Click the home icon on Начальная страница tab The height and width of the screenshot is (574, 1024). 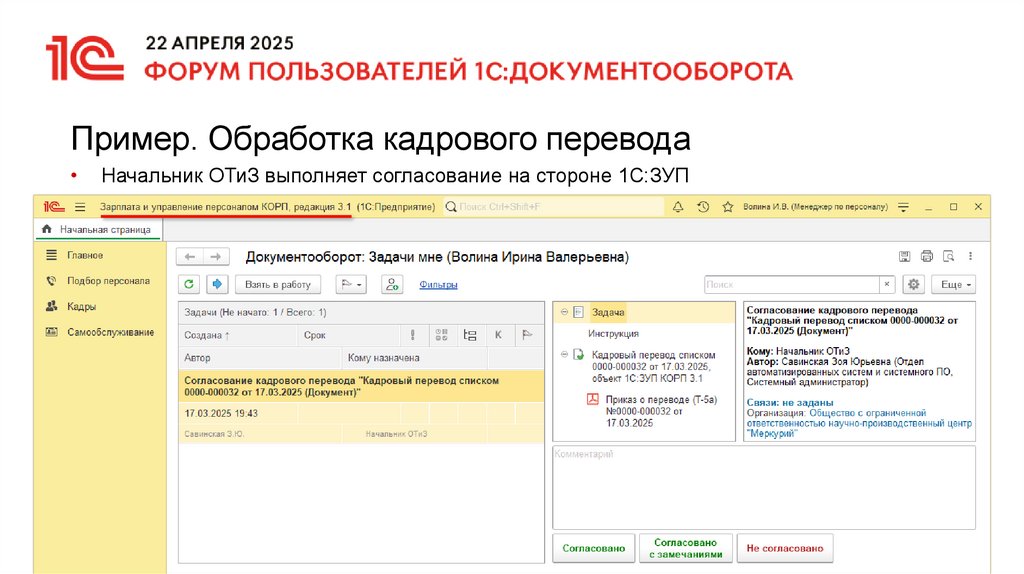(46, 229)
